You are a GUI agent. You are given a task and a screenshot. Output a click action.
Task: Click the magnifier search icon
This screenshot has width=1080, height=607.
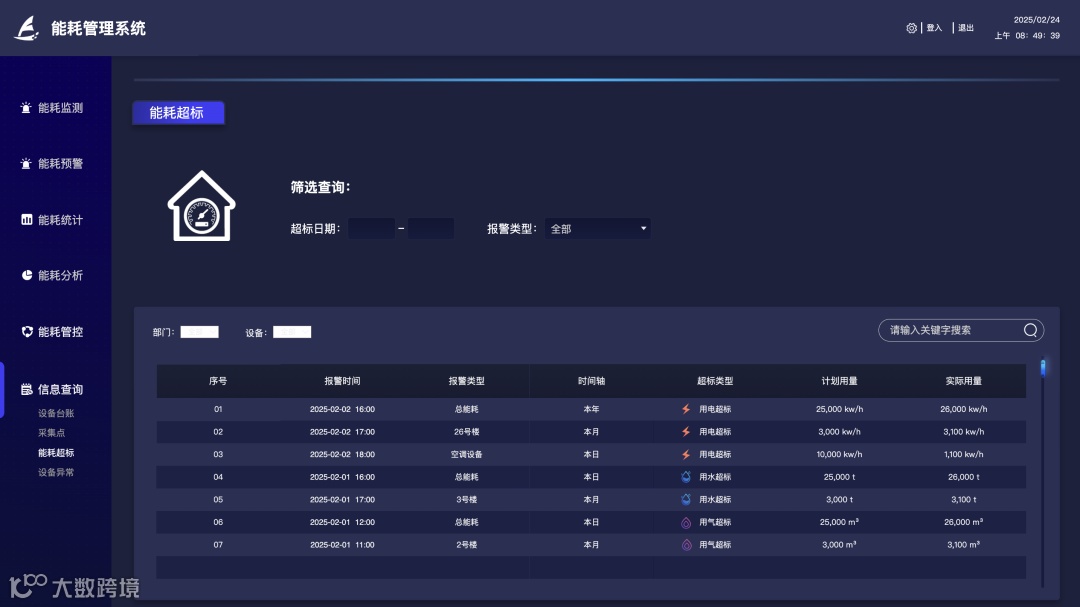[1030, 331]
